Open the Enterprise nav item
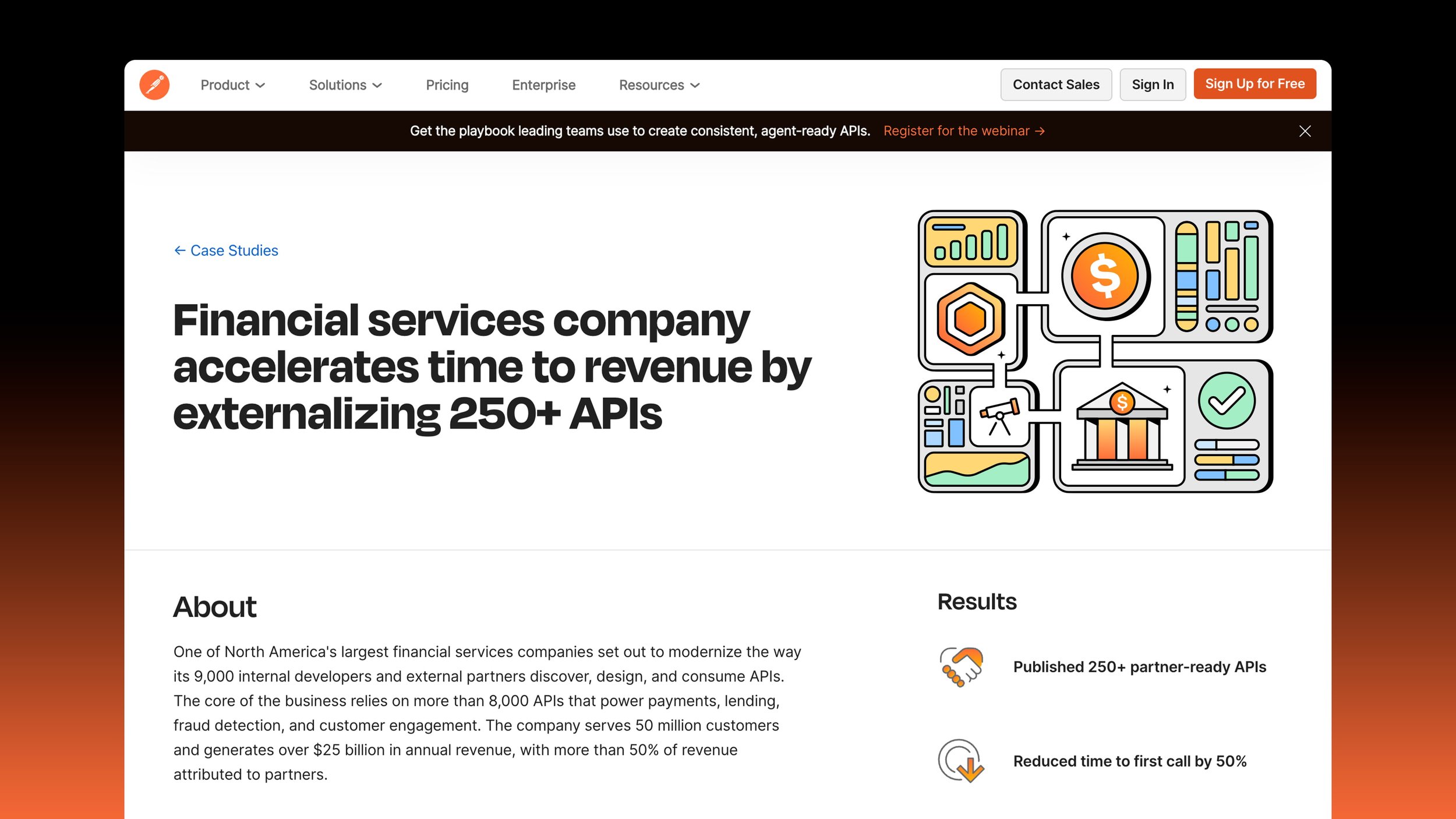 543,85
